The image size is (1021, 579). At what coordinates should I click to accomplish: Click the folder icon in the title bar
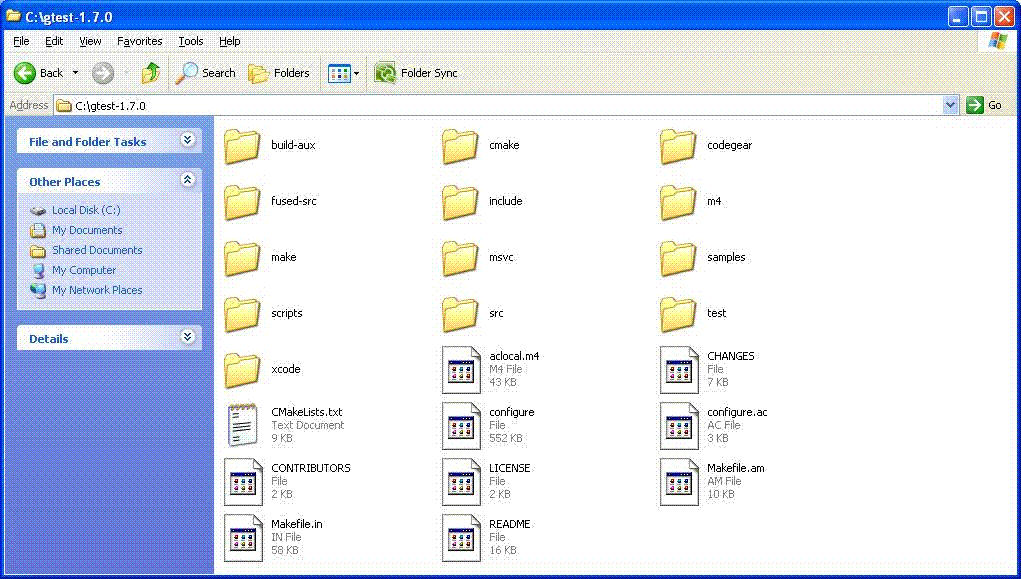[x=13, y=16]
